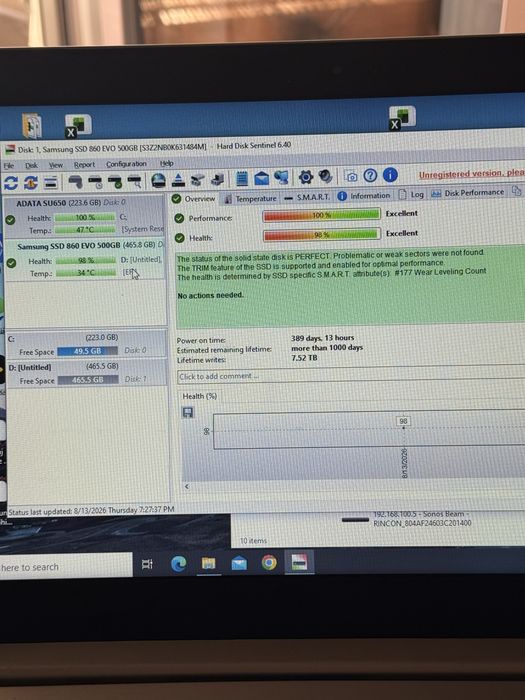Click the settings gear icon in toolbar
The image size is (525, 700).
point(306,177)
